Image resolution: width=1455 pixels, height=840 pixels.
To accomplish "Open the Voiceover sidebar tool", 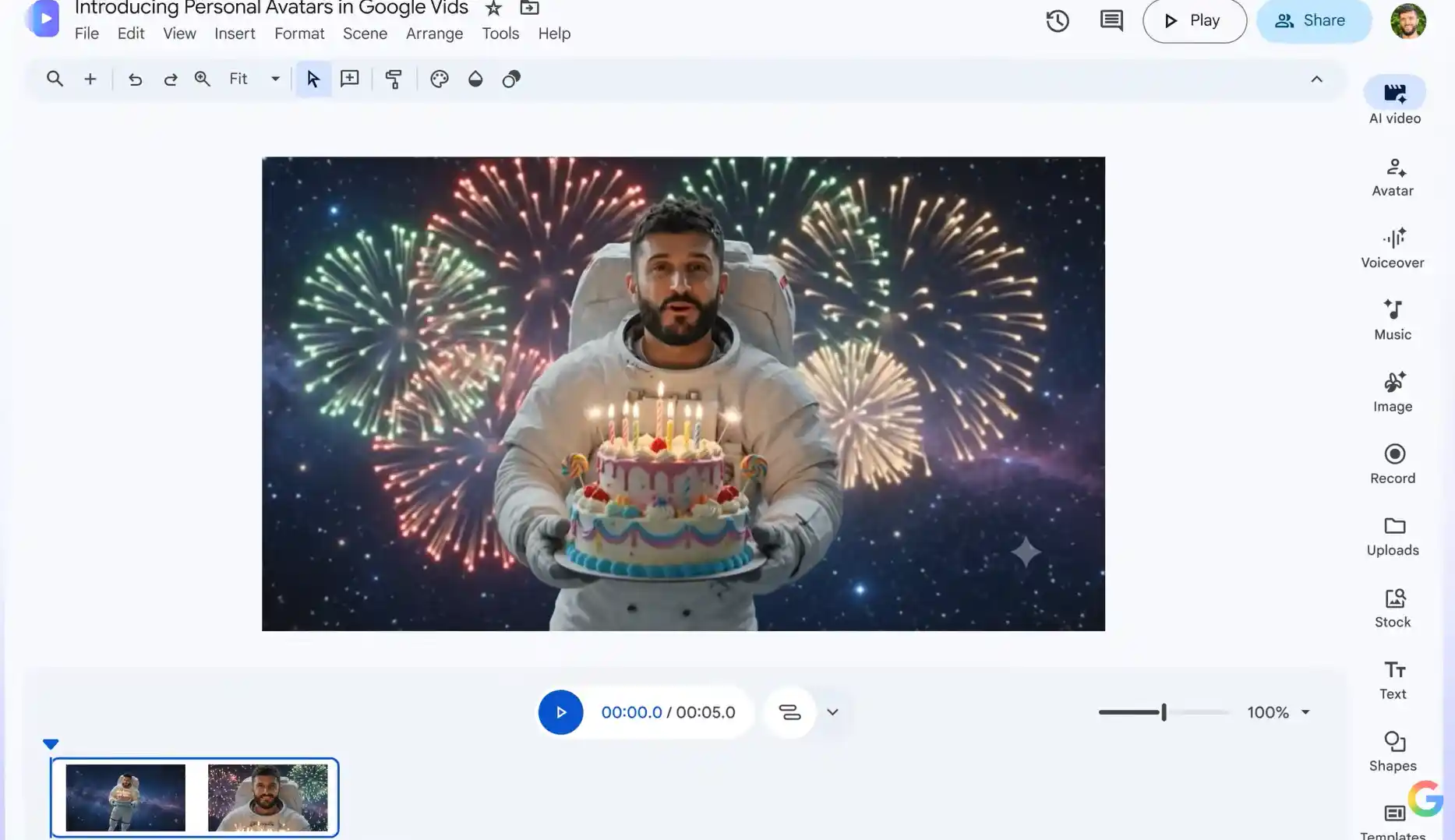I will tap(1393, 249).
